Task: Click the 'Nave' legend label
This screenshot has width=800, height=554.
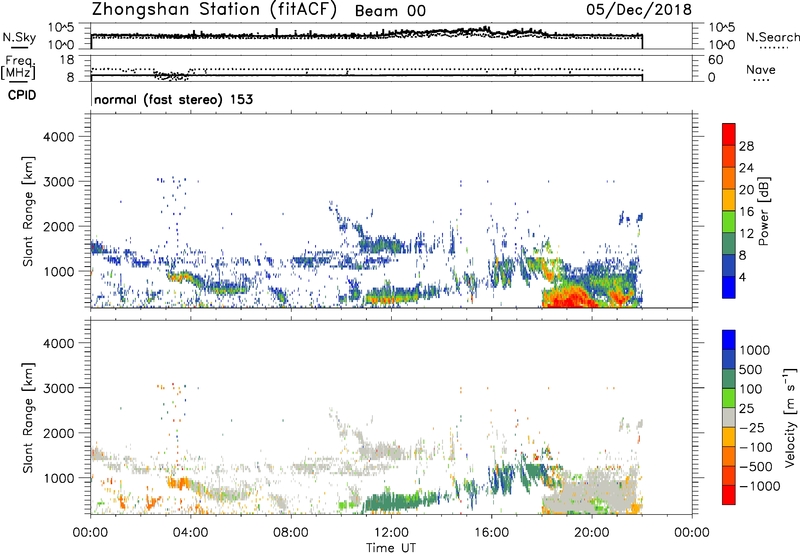Action: (760, 70)
